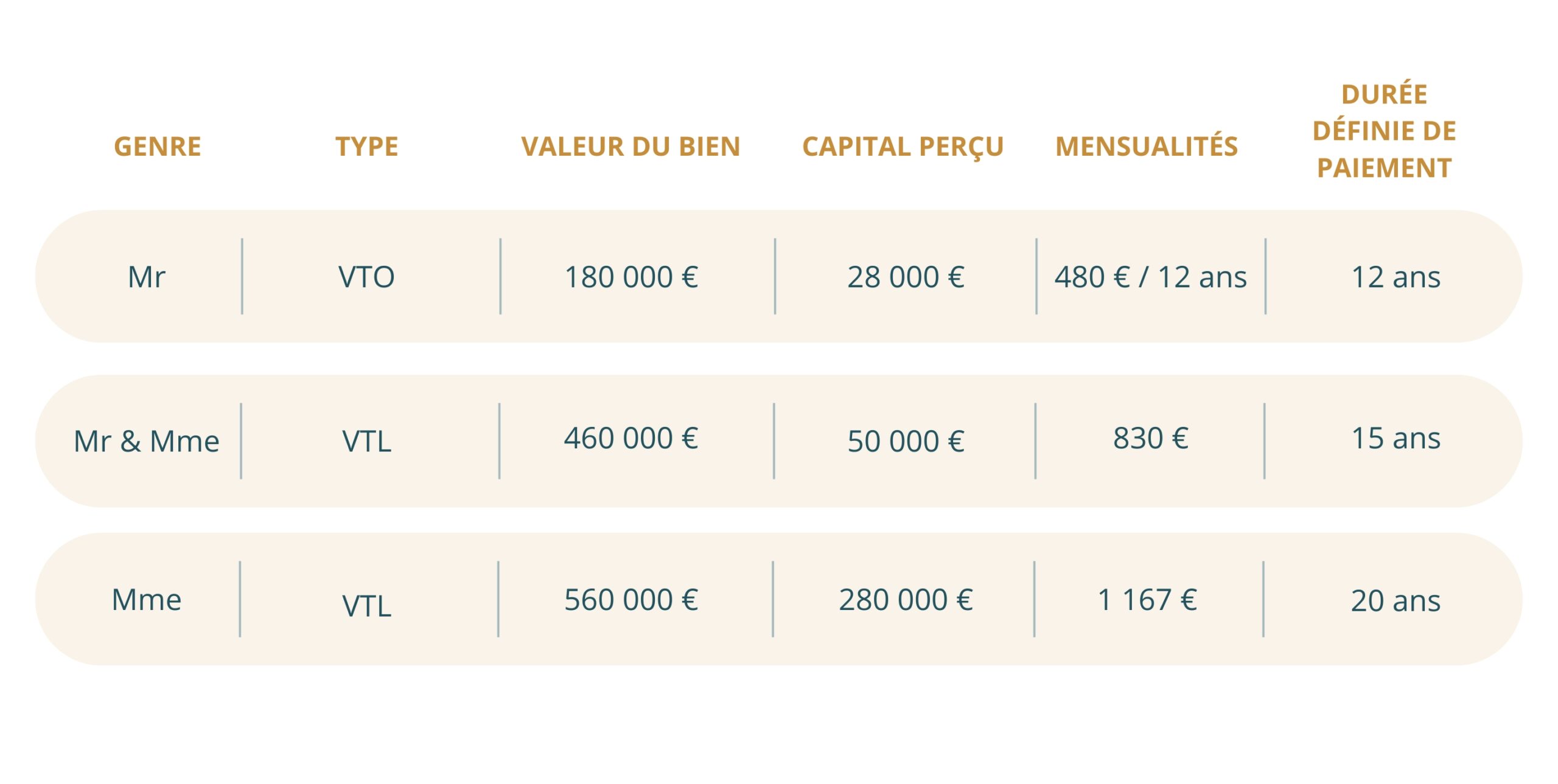Select the Mr & Mme cell
The height and width of the screenshot is (784, 1558).
point(146,442)
